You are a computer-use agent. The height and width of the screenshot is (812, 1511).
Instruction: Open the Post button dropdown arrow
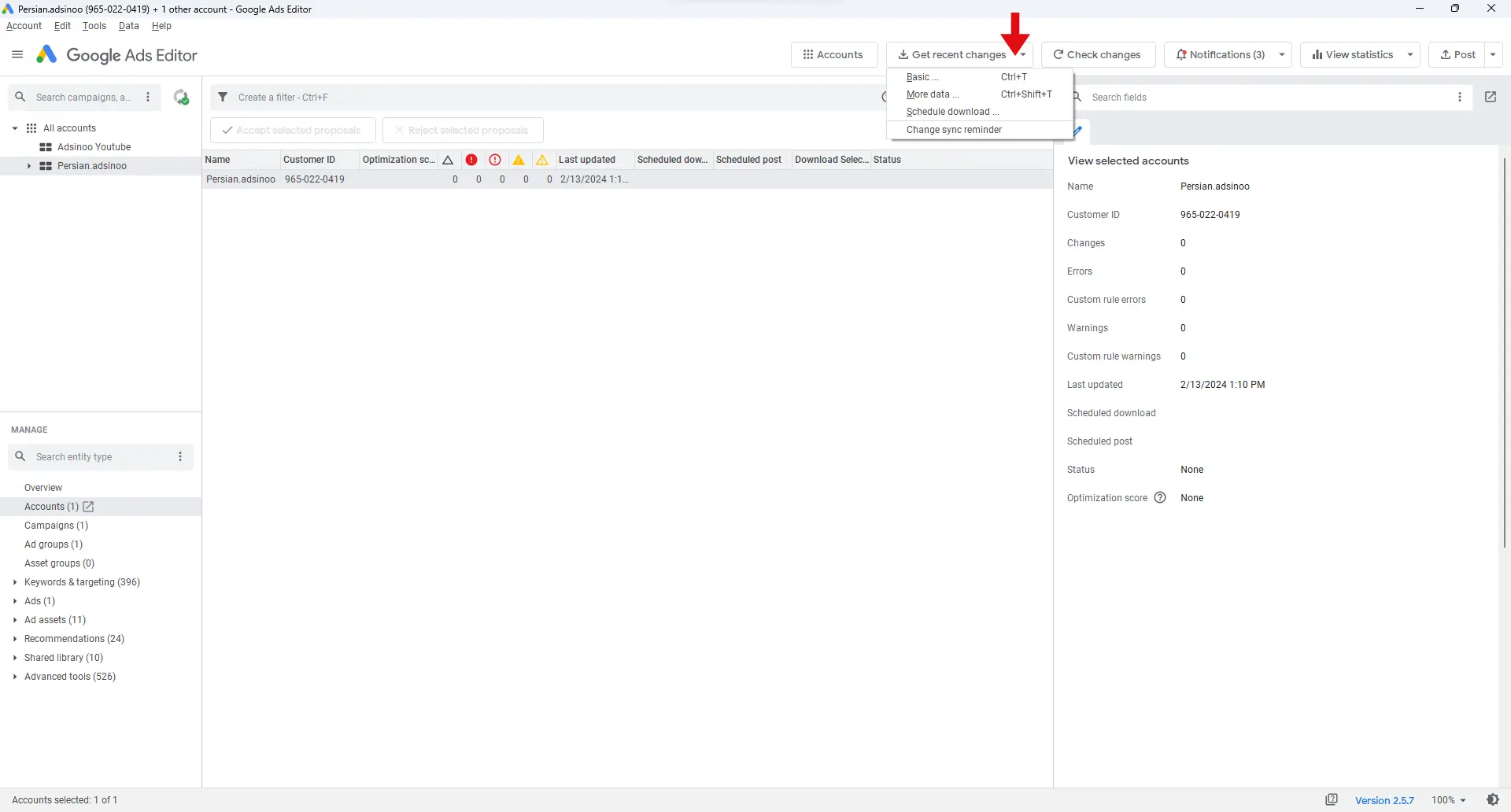1493,55
